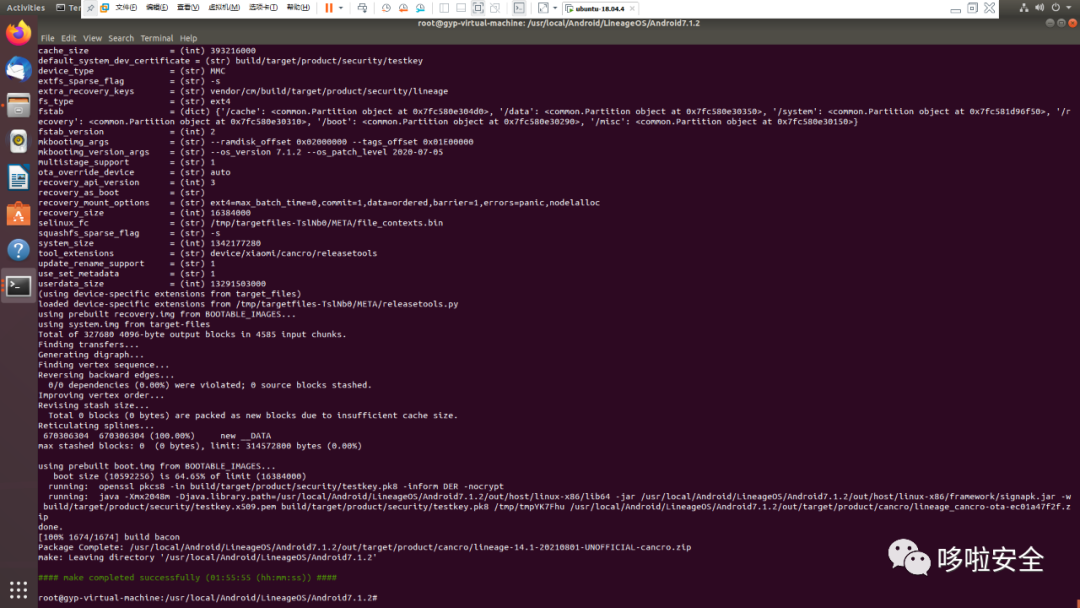The width and height of the screenshot is (1080, 608).
Task: Maximize the terminal window round button
Action: click(1061, 23)
